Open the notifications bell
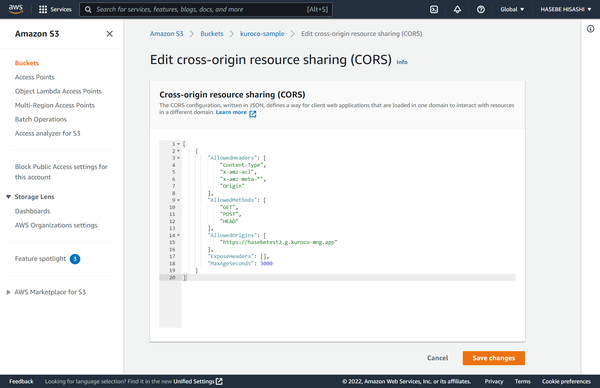 [457, 9]
